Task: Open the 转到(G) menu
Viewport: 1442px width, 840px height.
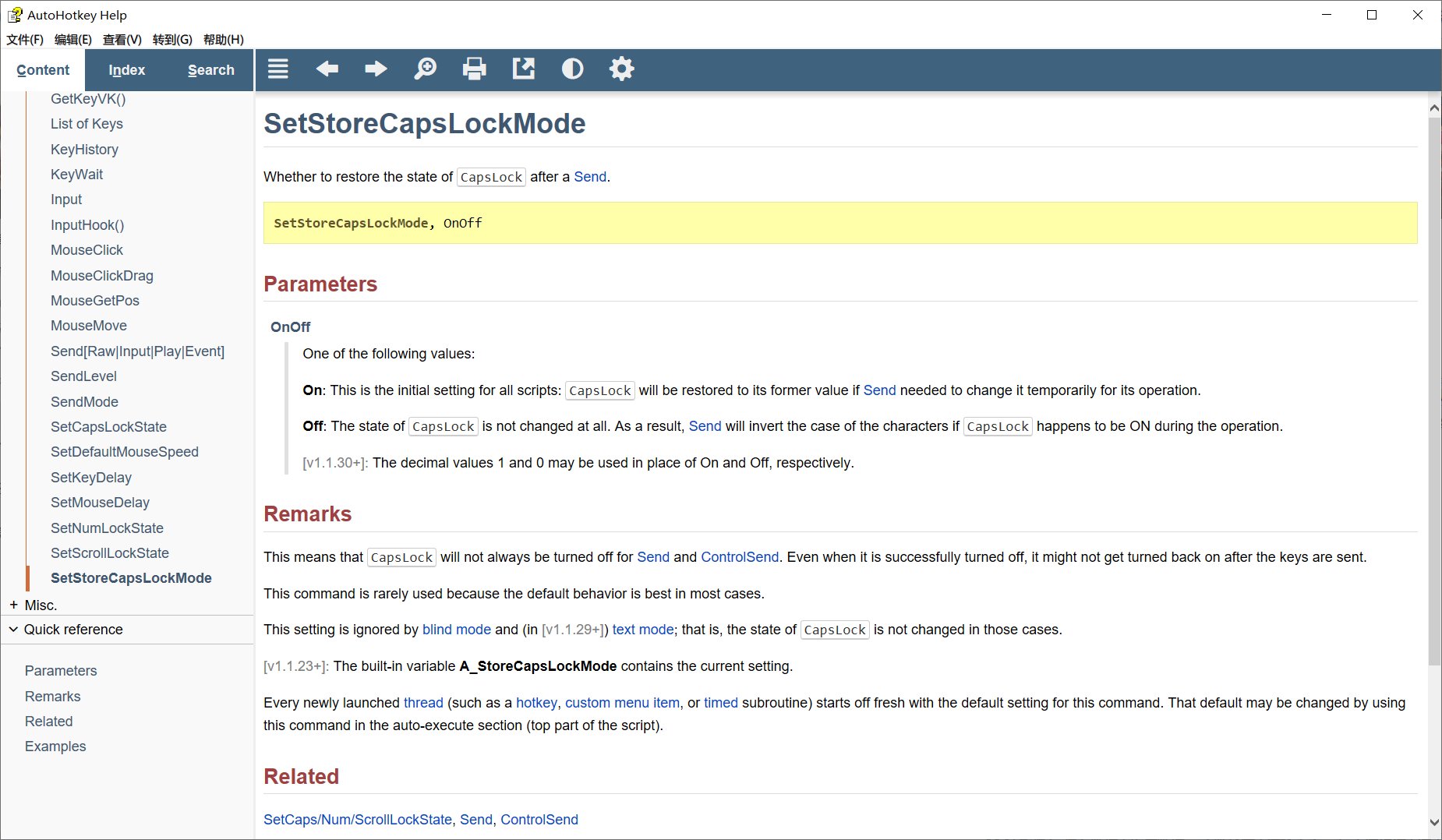Action: coord(172,39)
